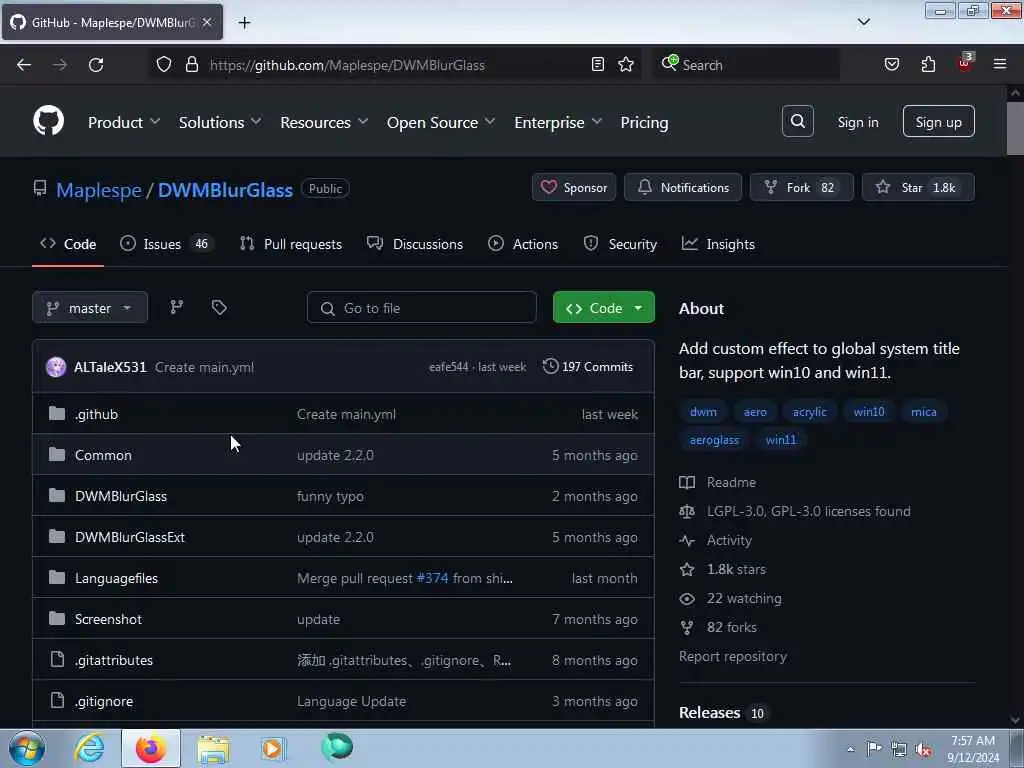Viewport: 1024px width, 768px height.
Task: Click the padlock site info icon
Action: click(x=191, y=64)
